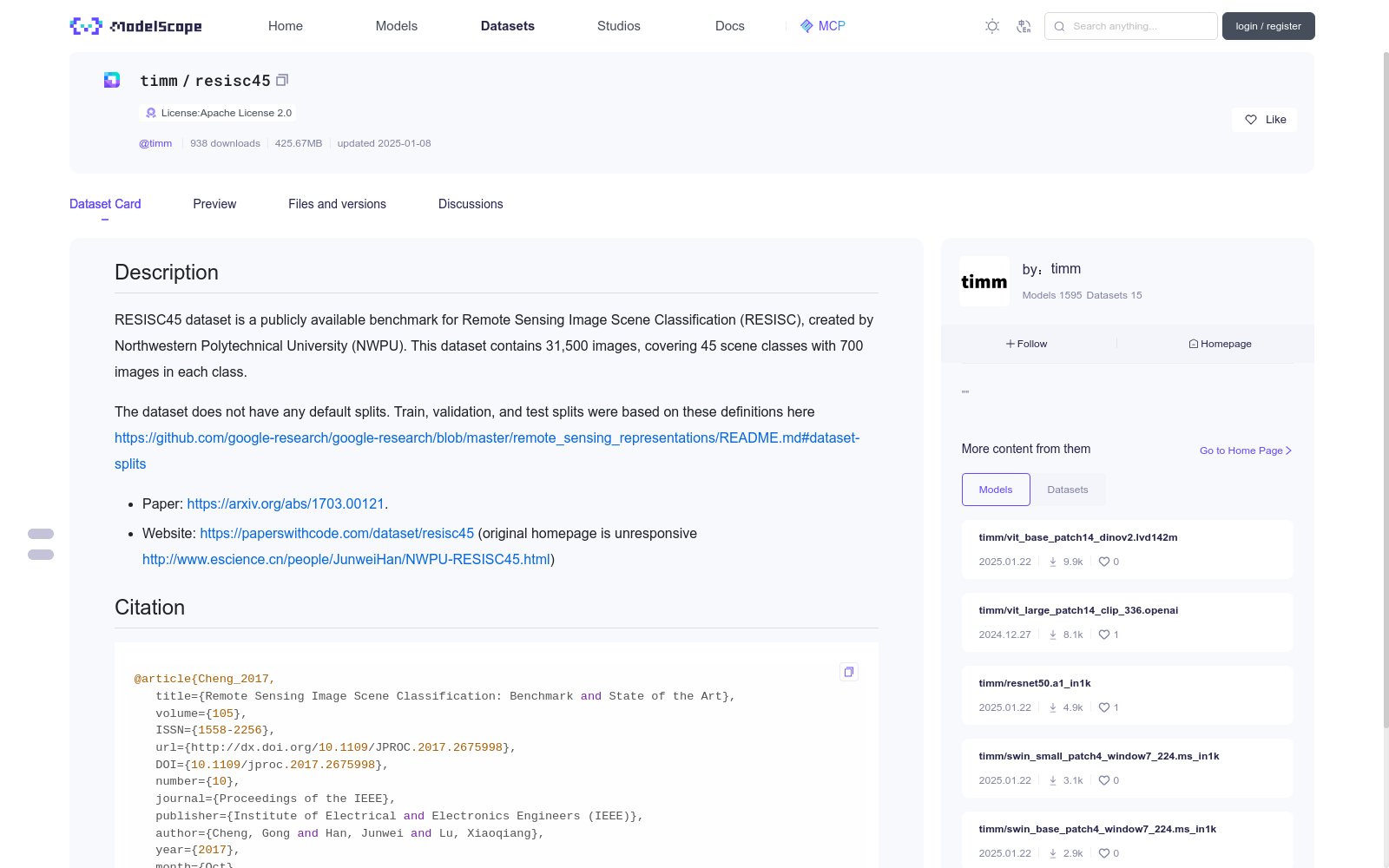Click the login / register button

1268,26
